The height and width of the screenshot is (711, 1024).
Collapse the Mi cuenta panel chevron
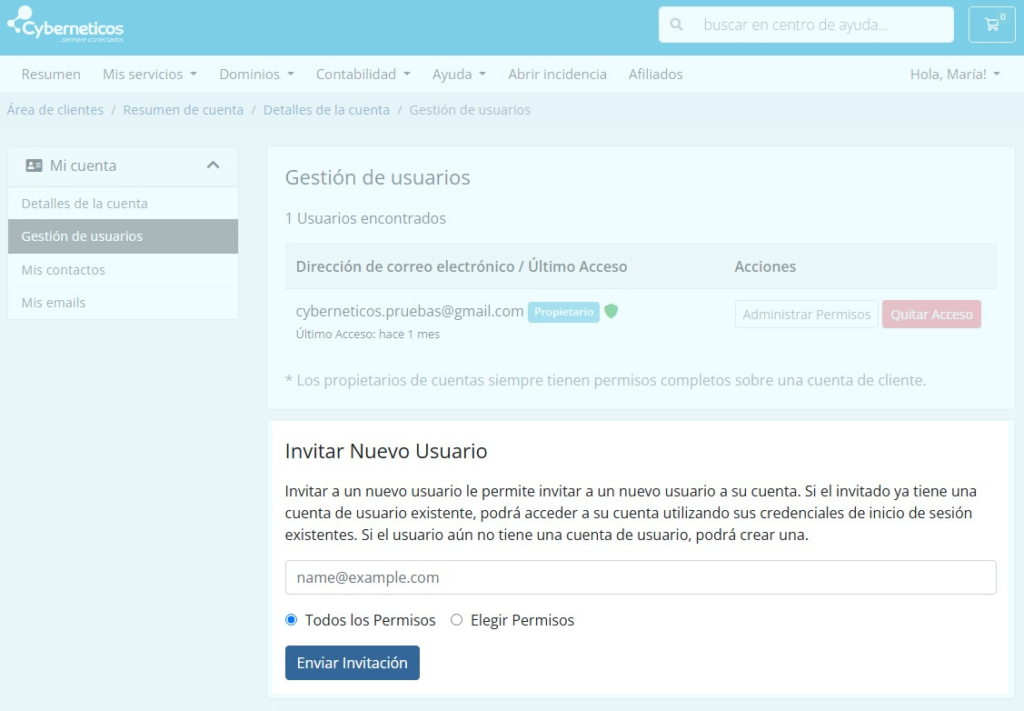(x=213, y=166)
